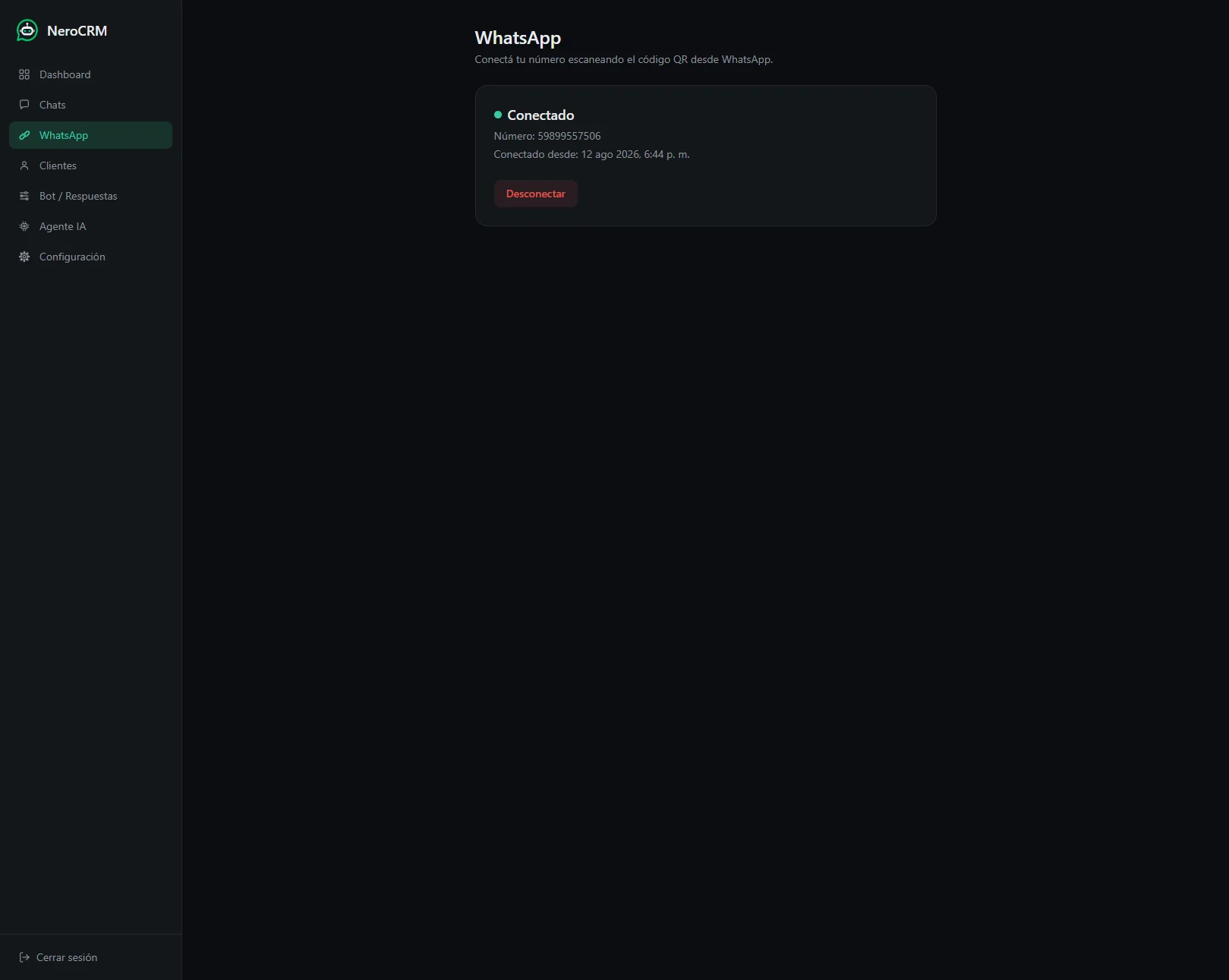Click the Número: 59899557506 line

(x=547, y=136)
